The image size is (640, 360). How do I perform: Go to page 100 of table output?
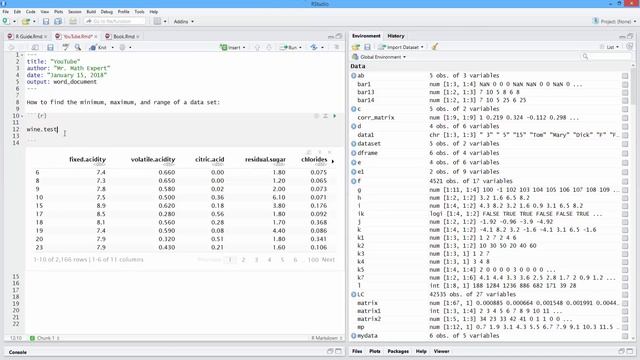coord(313,260)
